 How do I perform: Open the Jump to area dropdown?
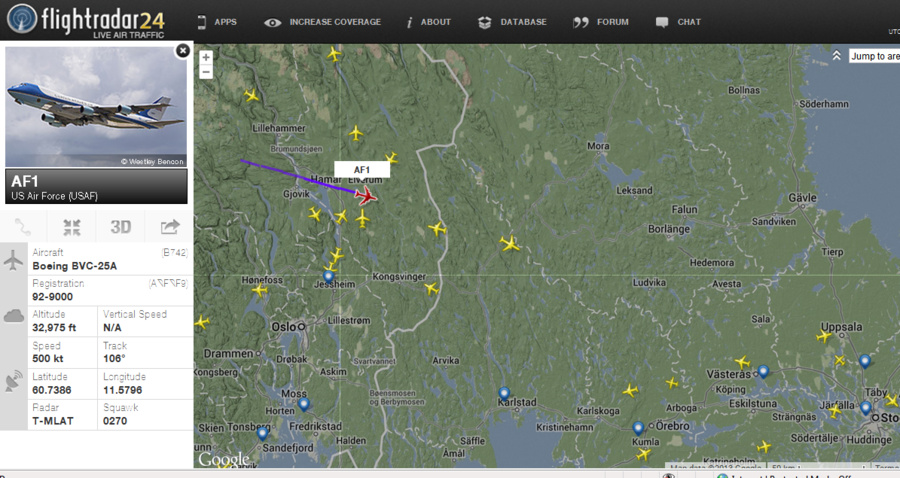pyautogui.click(x=874, y=56)
